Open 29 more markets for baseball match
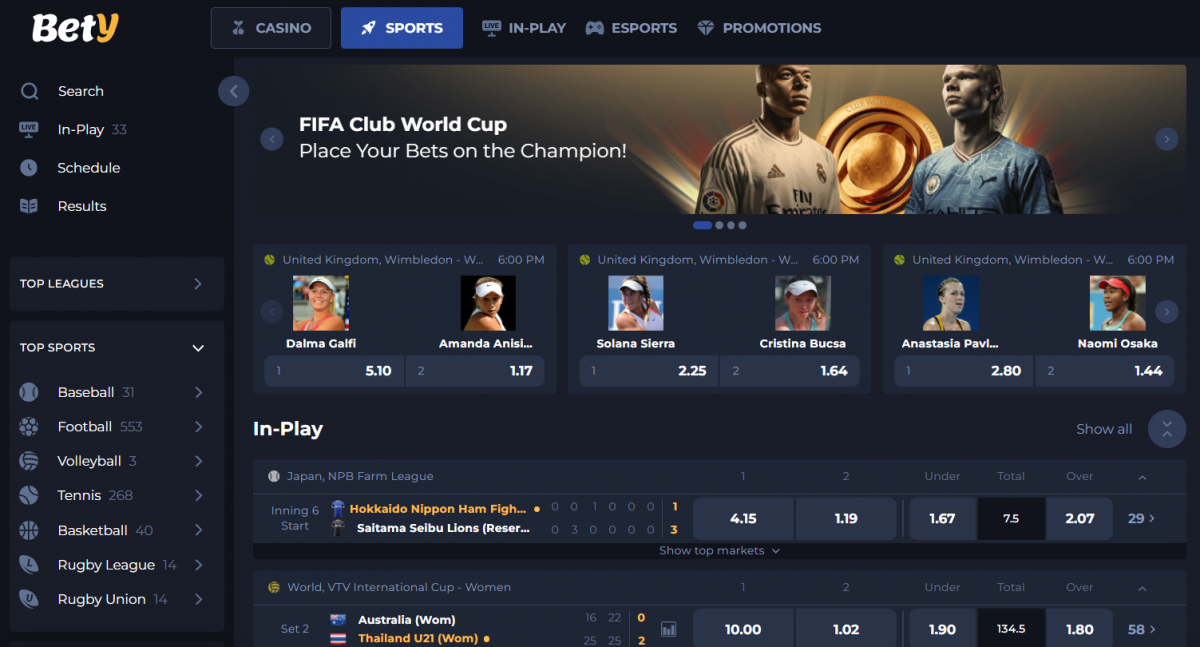The height and width of the screenshot is (647, 1200). click(1141, 519)
